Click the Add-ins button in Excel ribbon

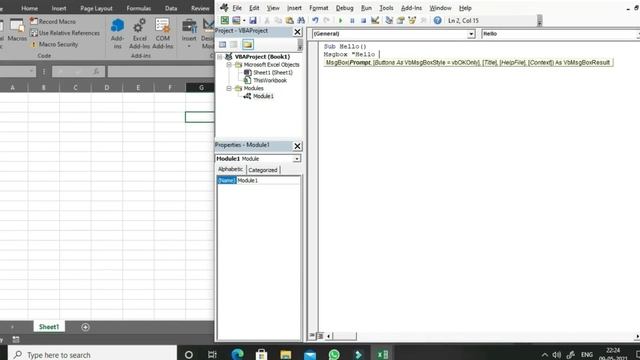point(117,34)
